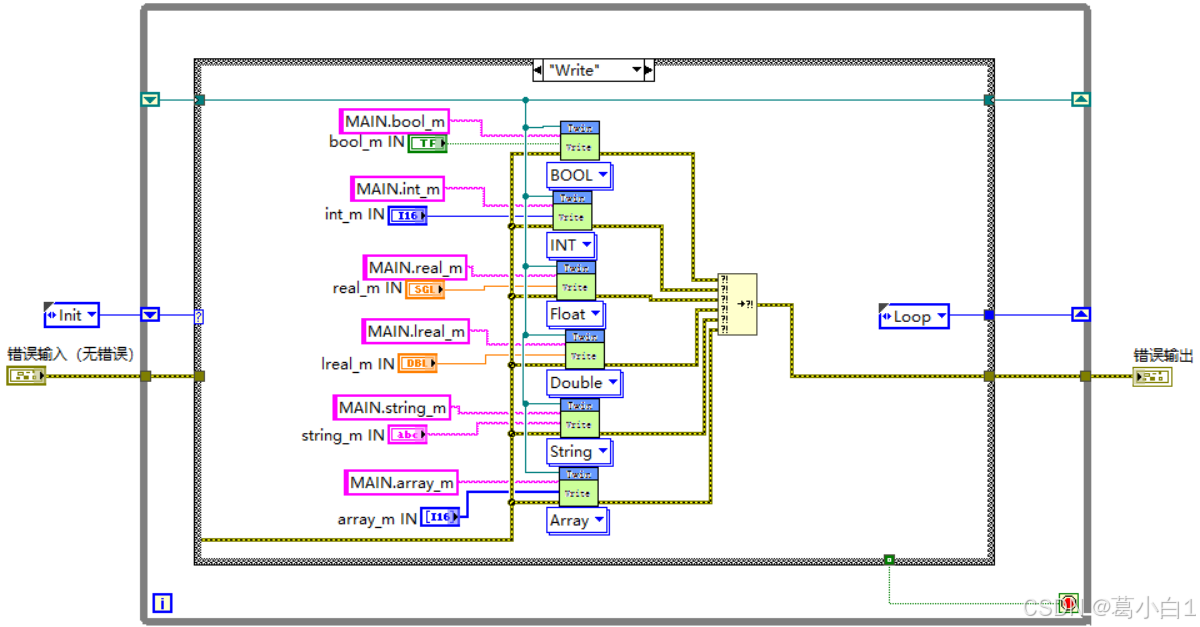The image size is (1200, 627).
Task: Click the red abort boolean at bottom right
Action: pos(1070,603)
